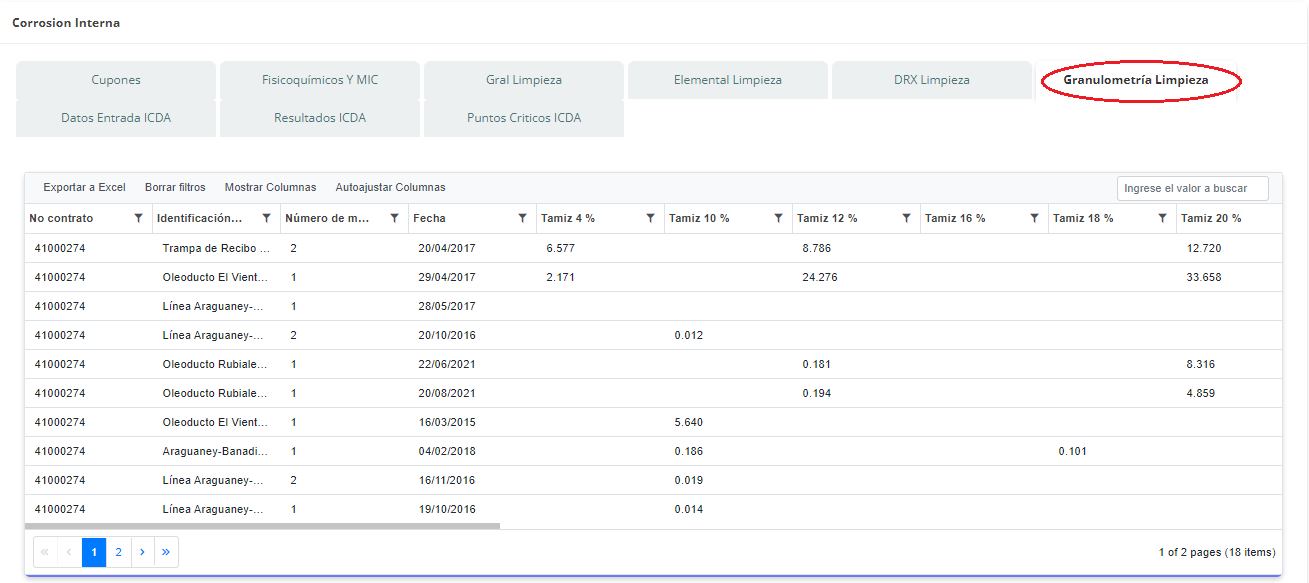Screen dimensions: 1309x583
Task: Open the Fisicoquímicos Y MIC tab
Action: click(x=320, y=80)
